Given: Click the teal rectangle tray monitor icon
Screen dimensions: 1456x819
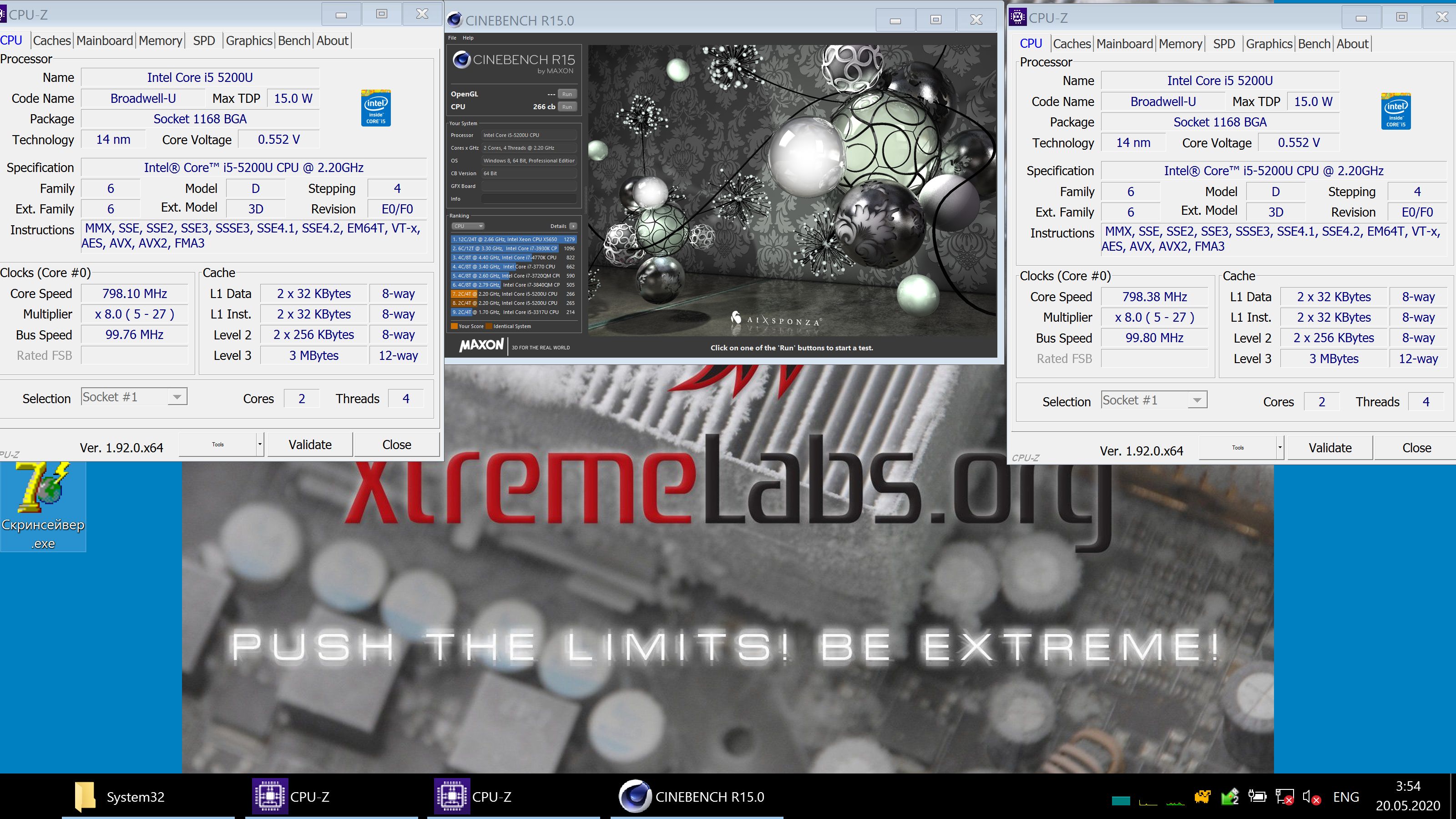Looking at the screenshot, I should point(1121,800).
